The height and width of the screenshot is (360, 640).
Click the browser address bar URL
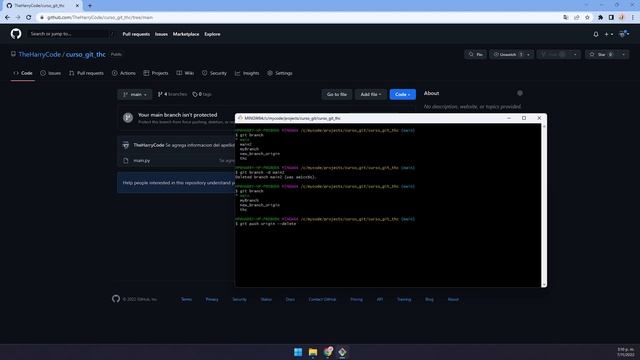[x=100, y=18]
